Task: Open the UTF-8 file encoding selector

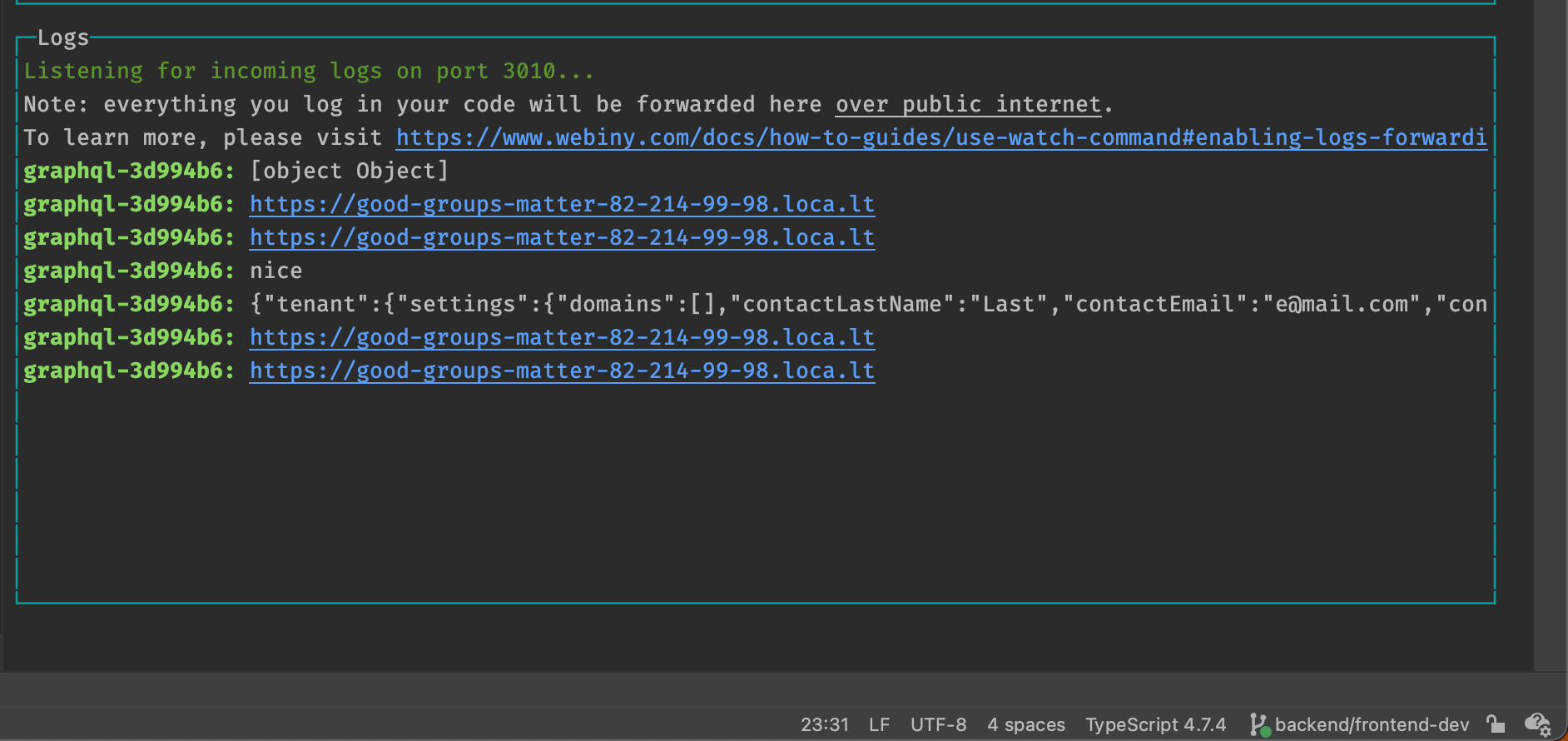Action: pos(938,724)
